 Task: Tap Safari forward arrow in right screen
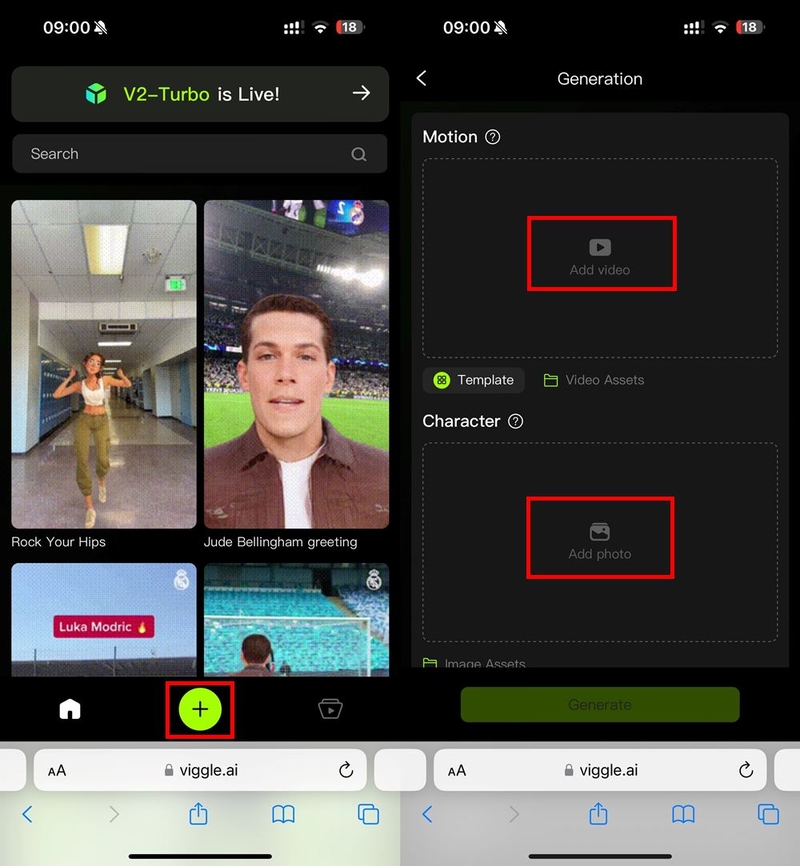(514, 814)
